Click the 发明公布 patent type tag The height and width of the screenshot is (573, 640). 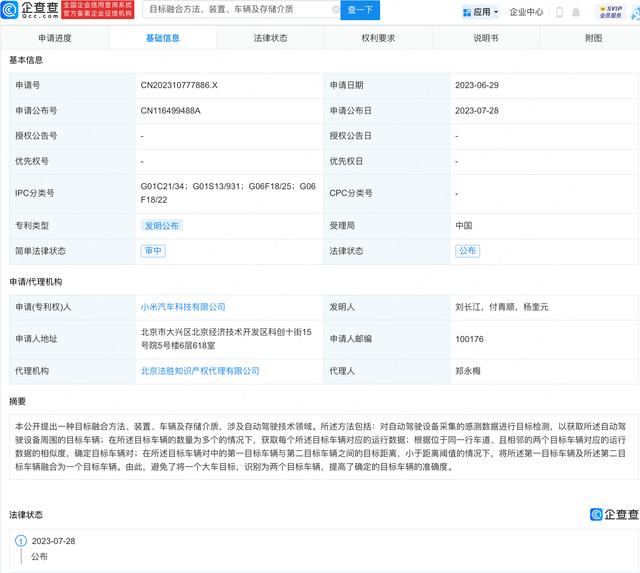point(161,226)
